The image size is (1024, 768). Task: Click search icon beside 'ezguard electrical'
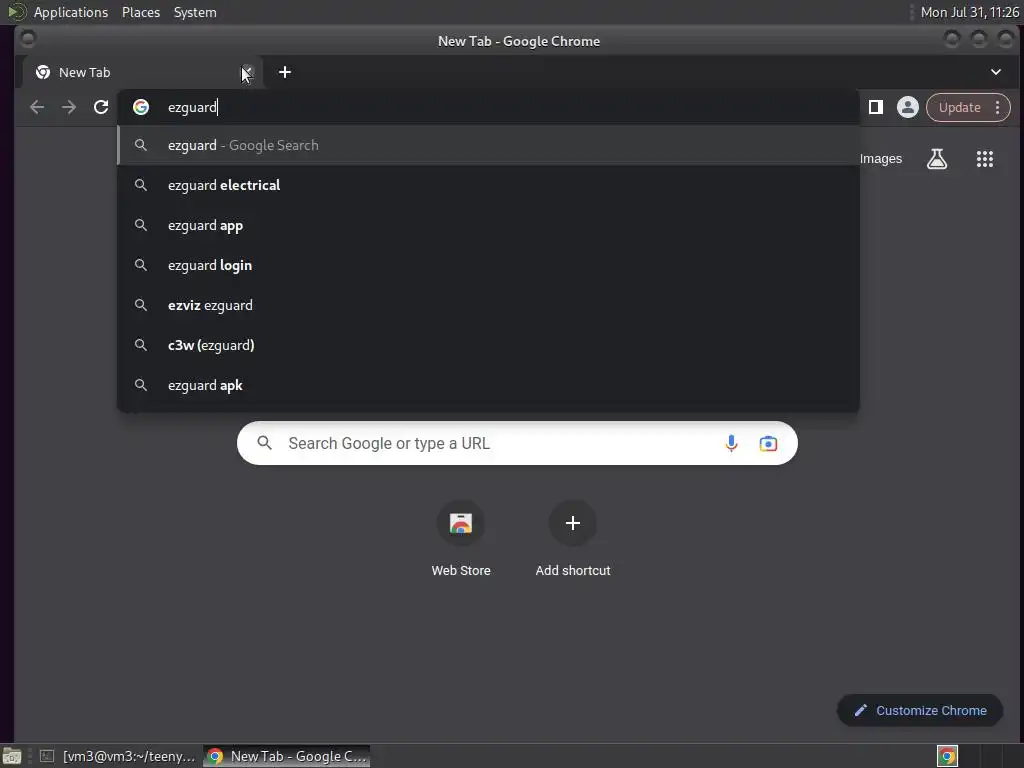tap(140, 185)
